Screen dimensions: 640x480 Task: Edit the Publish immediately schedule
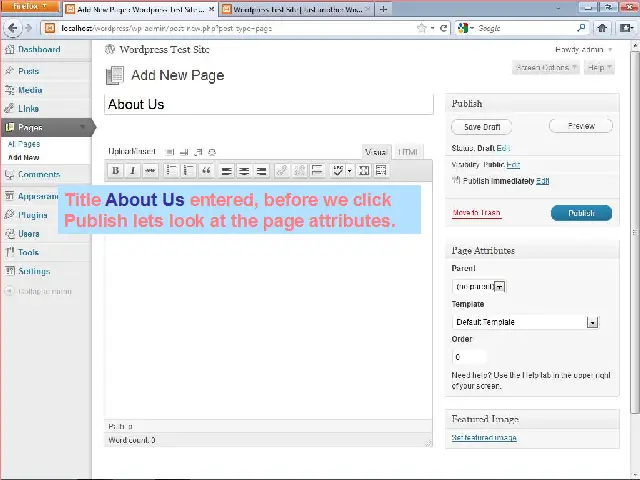542,181
